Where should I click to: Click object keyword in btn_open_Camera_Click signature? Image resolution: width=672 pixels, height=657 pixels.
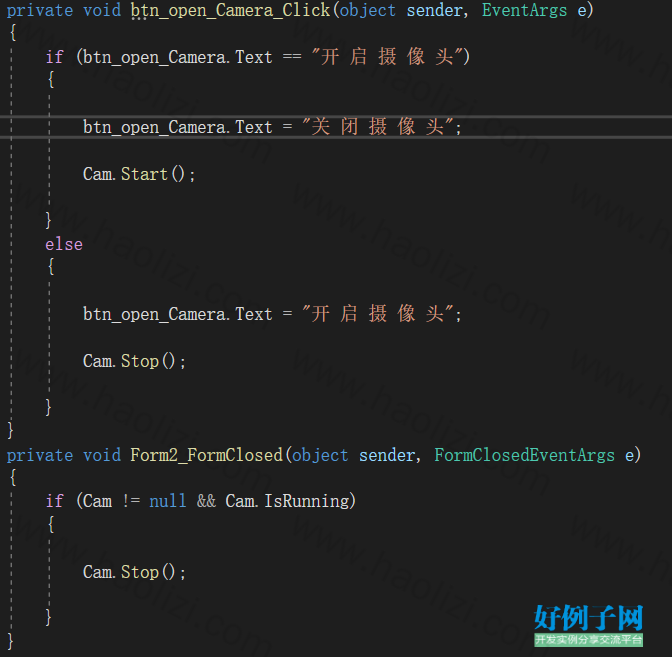pyautogui.click(x=368, y=10)
